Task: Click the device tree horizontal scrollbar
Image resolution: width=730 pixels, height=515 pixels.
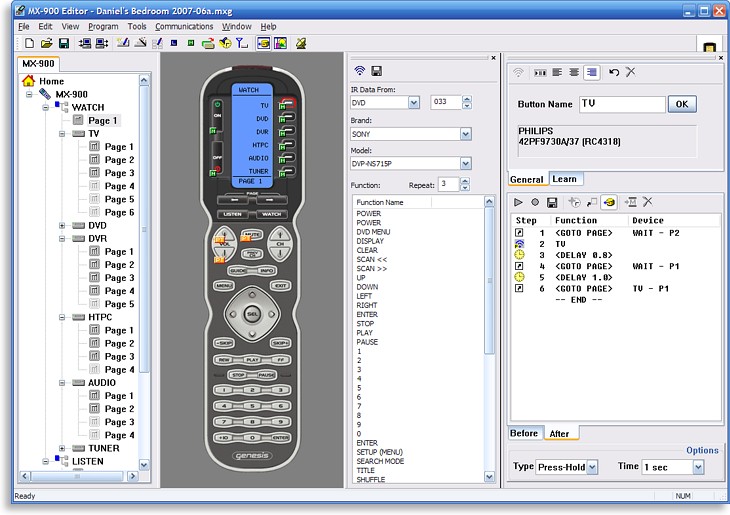Action: point(79,476)
